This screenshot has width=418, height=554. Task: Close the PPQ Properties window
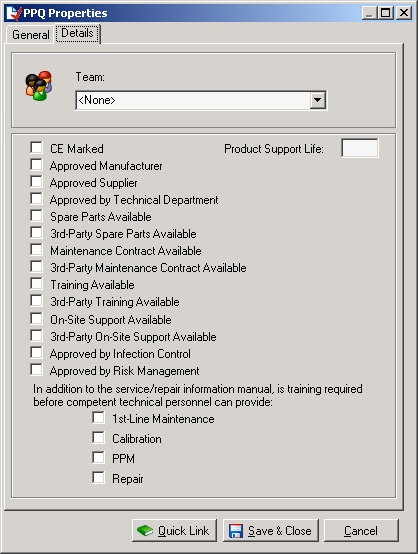click(404, 13)
